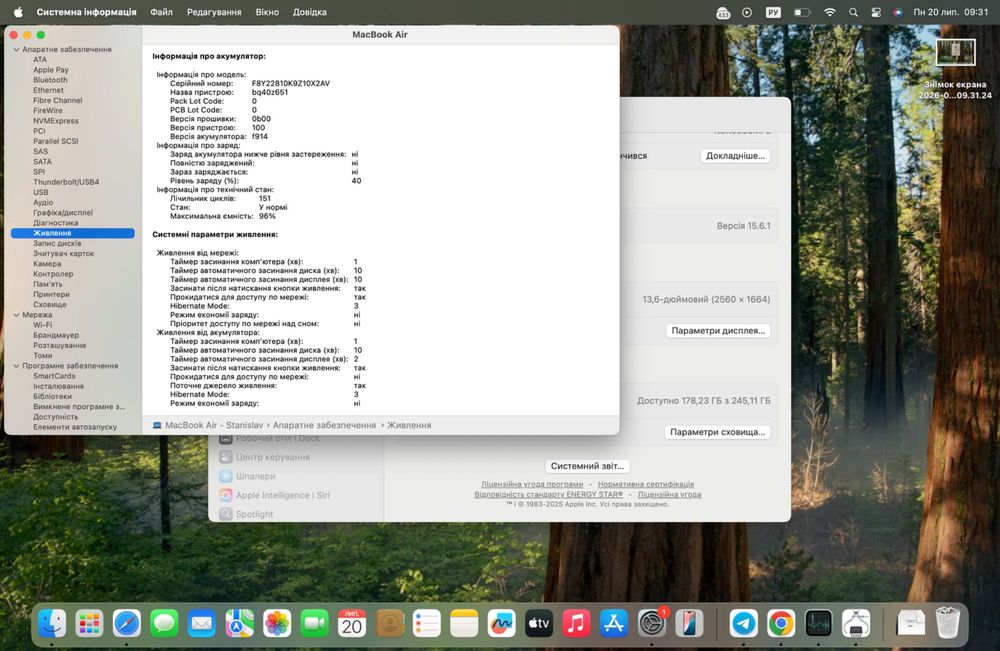
Task: Collapse the Апаратне забезпечення section
Action: coord(17,50)
